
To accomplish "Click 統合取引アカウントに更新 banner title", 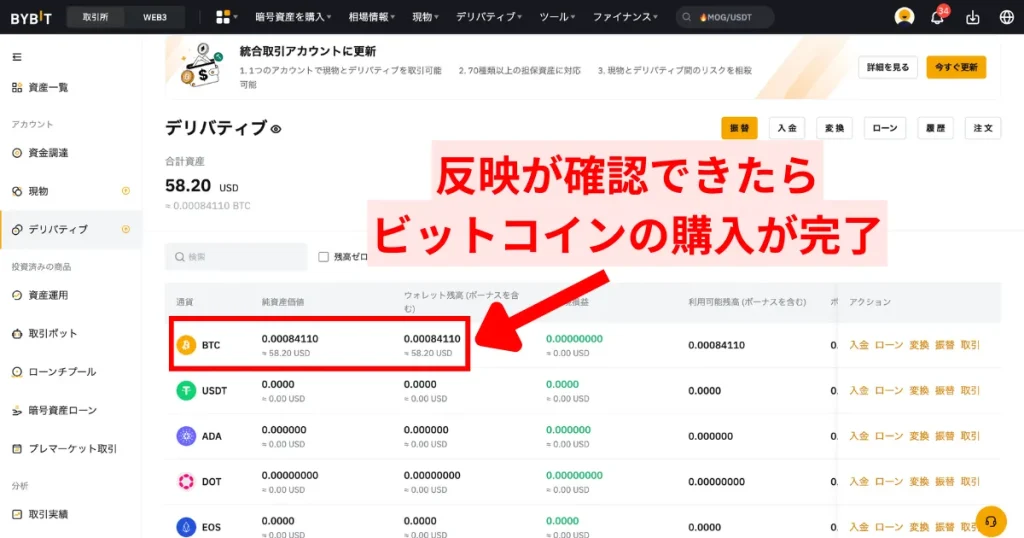I will coord(308,51).
